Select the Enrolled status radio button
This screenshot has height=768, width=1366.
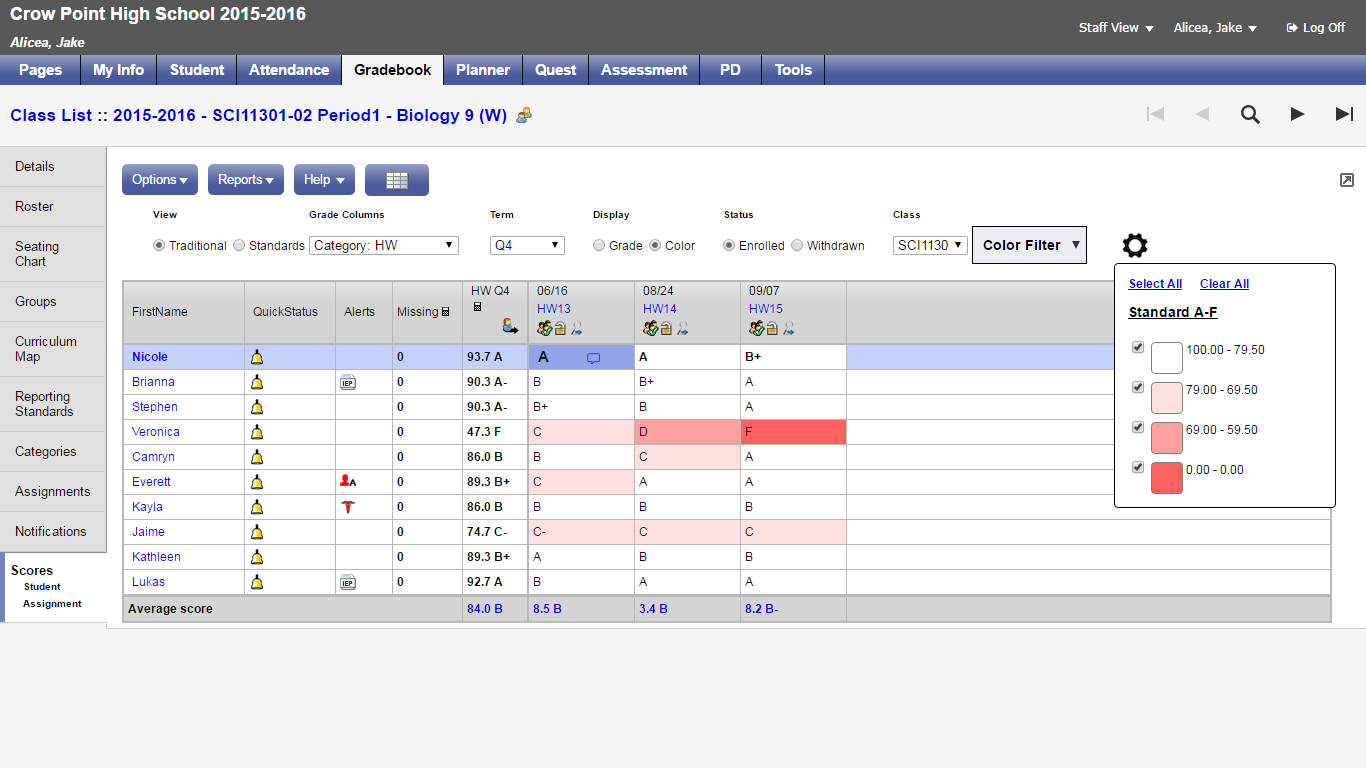729,245
